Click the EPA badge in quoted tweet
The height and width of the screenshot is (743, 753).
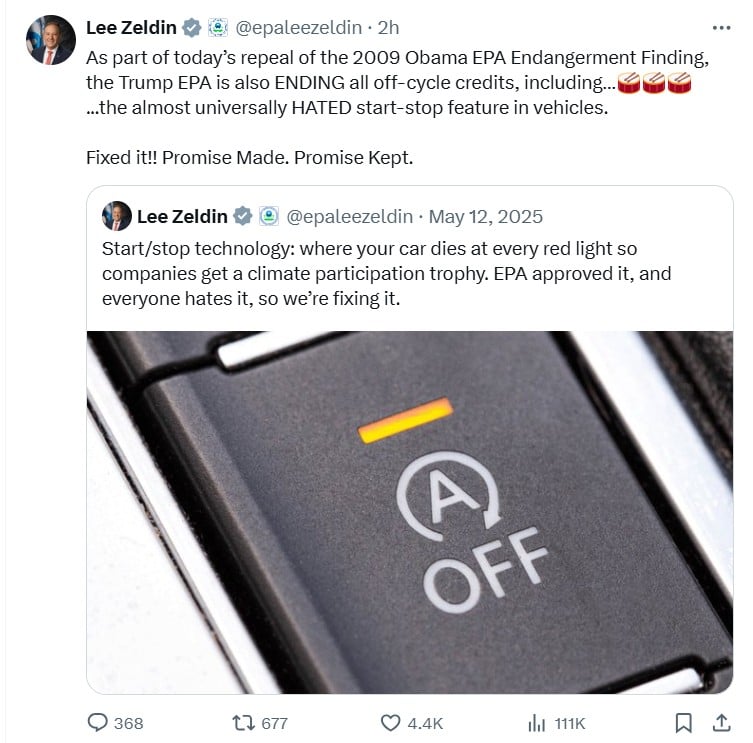pyautogui.click(x=268, y=216)
